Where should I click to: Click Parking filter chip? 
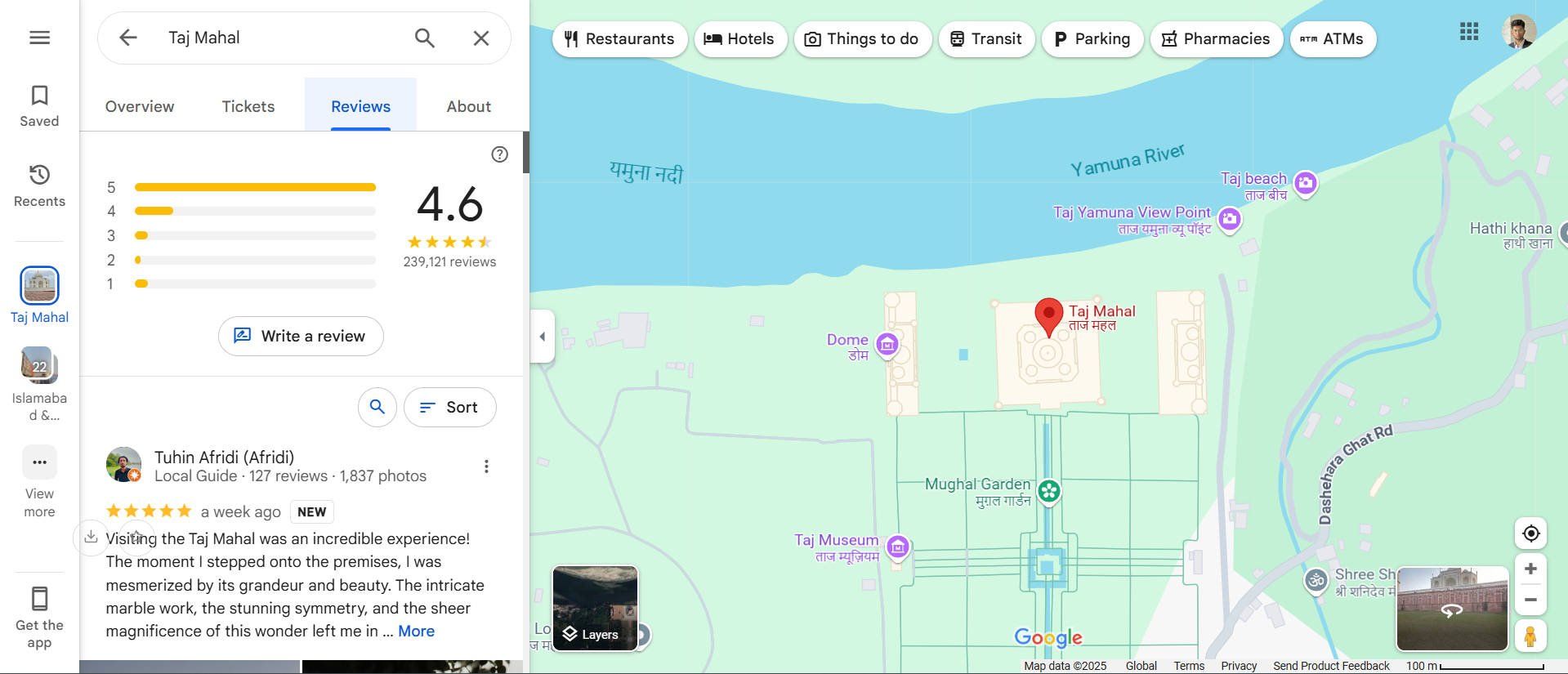coord(1092,38)
